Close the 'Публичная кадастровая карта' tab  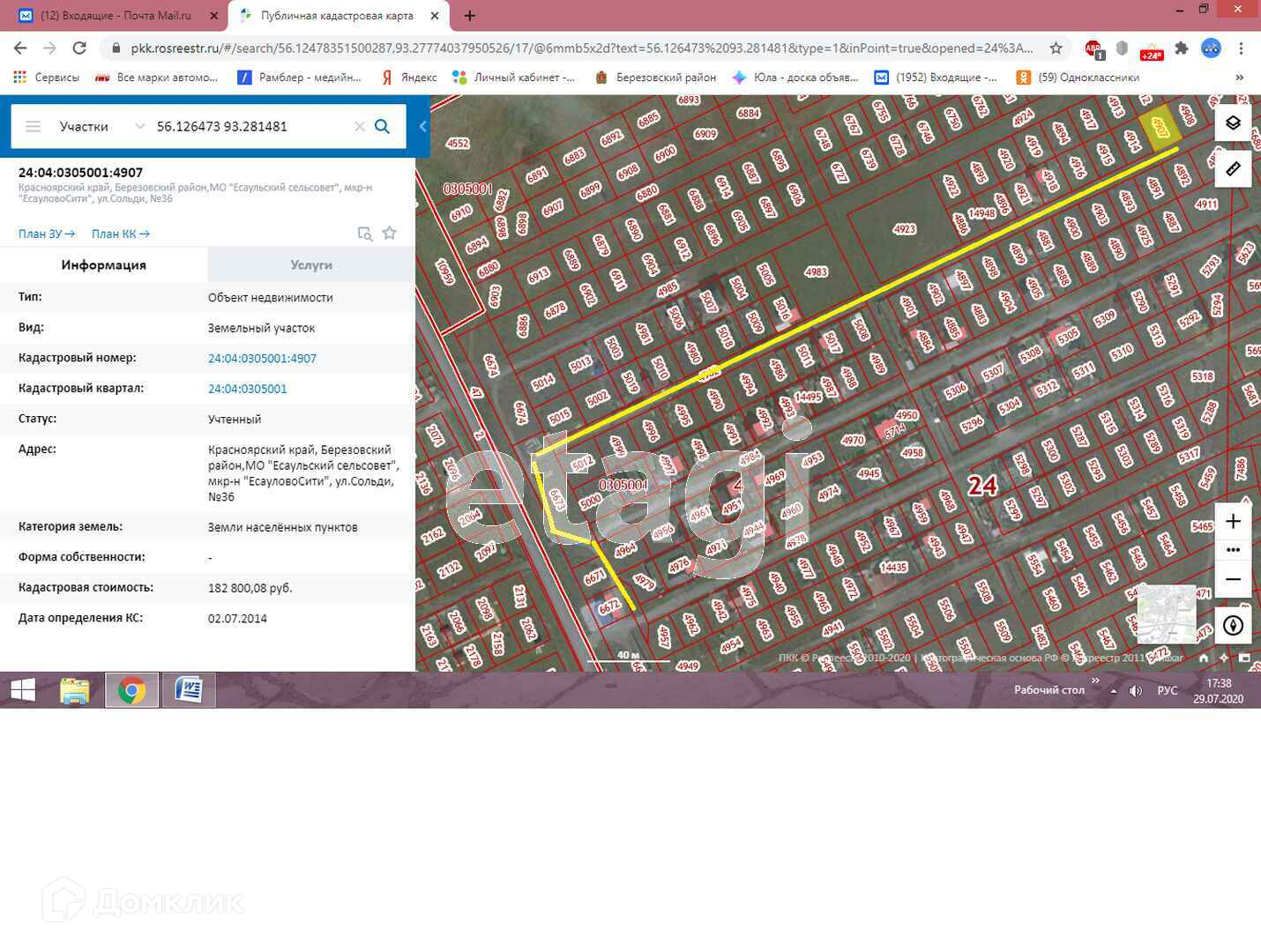(435, 16)
